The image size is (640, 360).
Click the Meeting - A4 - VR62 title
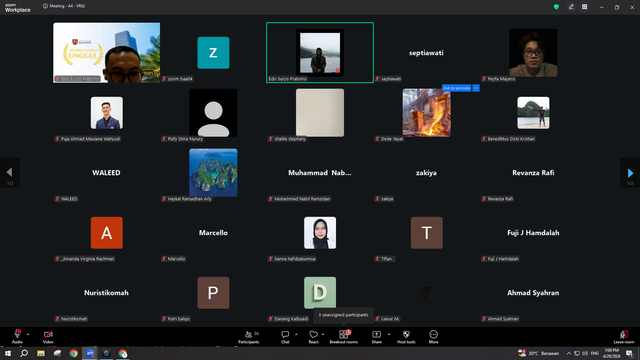(67, 6)
